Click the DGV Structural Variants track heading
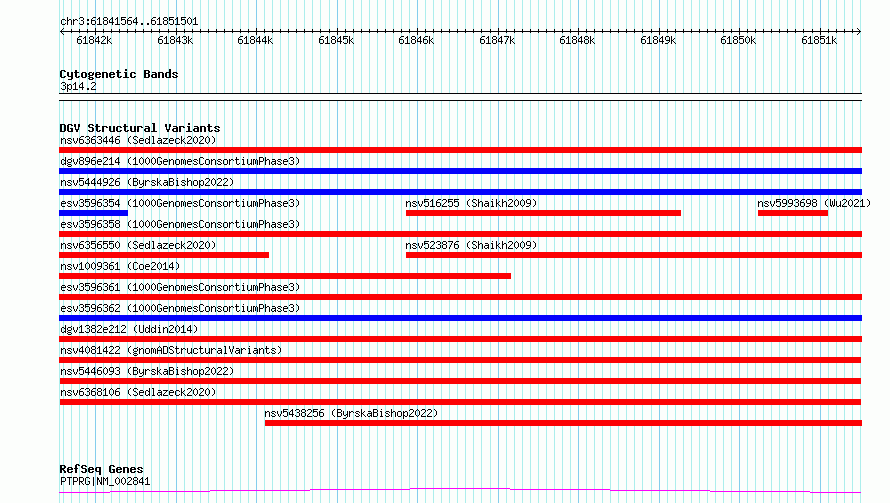Viewport: 890px width, 503px height. tap(140, 128)
